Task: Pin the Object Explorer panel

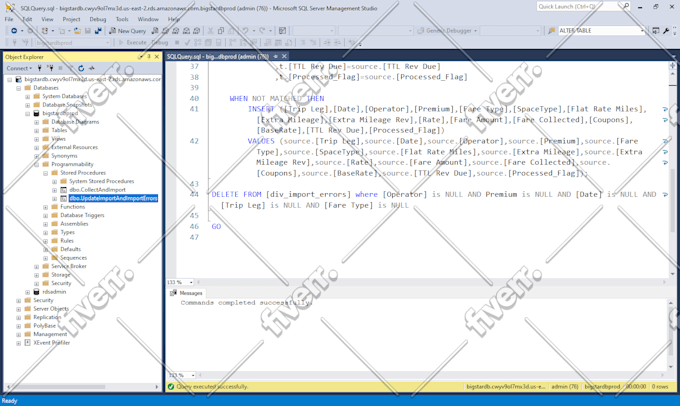Action: pyautogui.click(x=148, y=57)
